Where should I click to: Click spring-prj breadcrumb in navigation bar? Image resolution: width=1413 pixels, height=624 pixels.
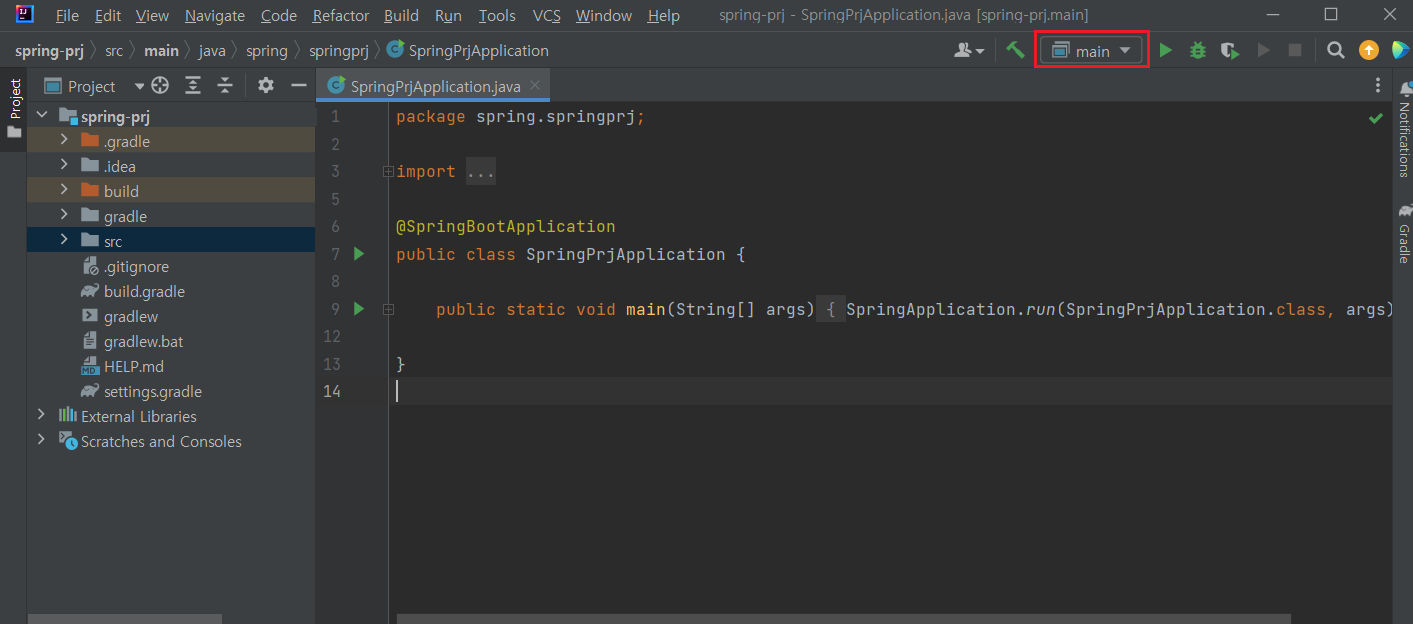(x=49, y=50)
